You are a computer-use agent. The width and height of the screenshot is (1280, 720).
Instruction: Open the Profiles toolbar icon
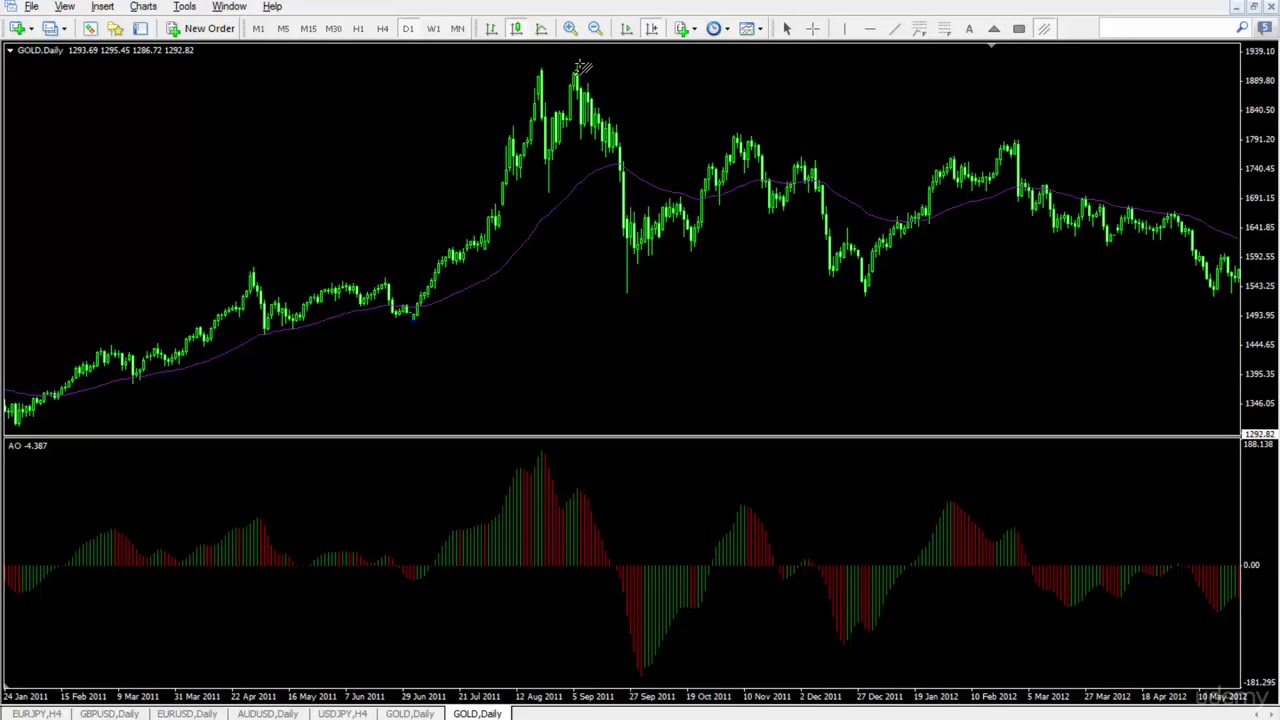[50, 29]
